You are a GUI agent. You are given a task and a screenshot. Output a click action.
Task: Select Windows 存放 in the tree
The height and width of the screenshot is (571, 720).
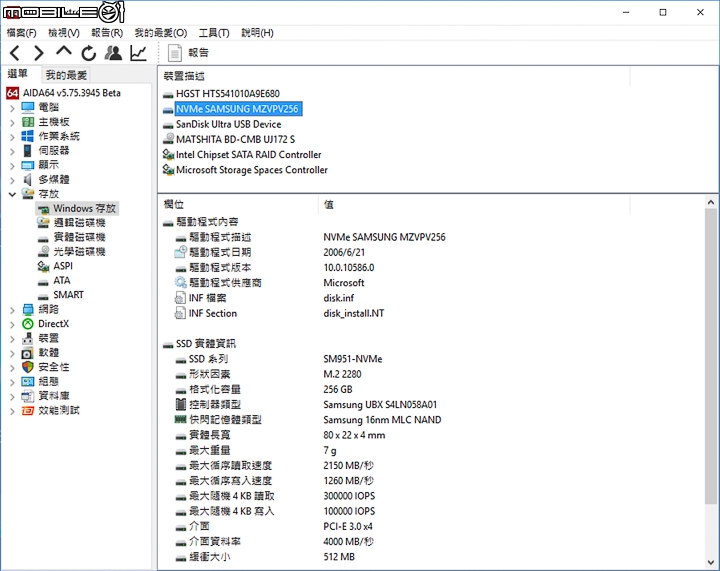coord(84,208)
